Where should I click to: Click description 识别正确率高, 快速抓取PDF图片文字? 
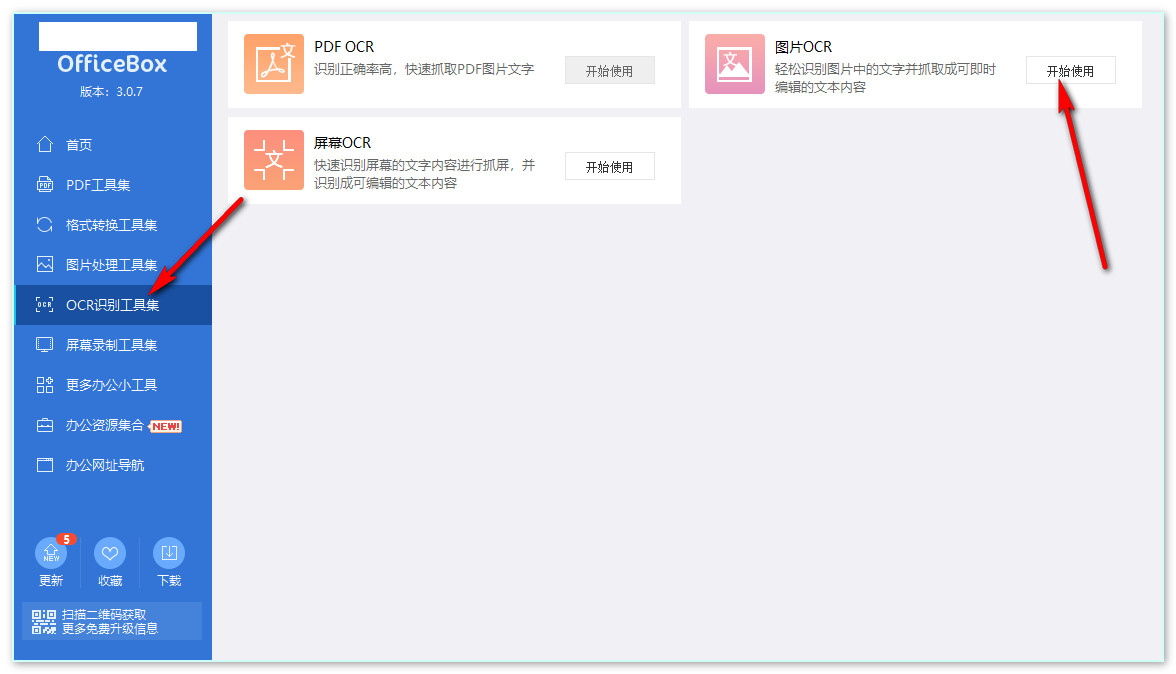pos(424,69)
